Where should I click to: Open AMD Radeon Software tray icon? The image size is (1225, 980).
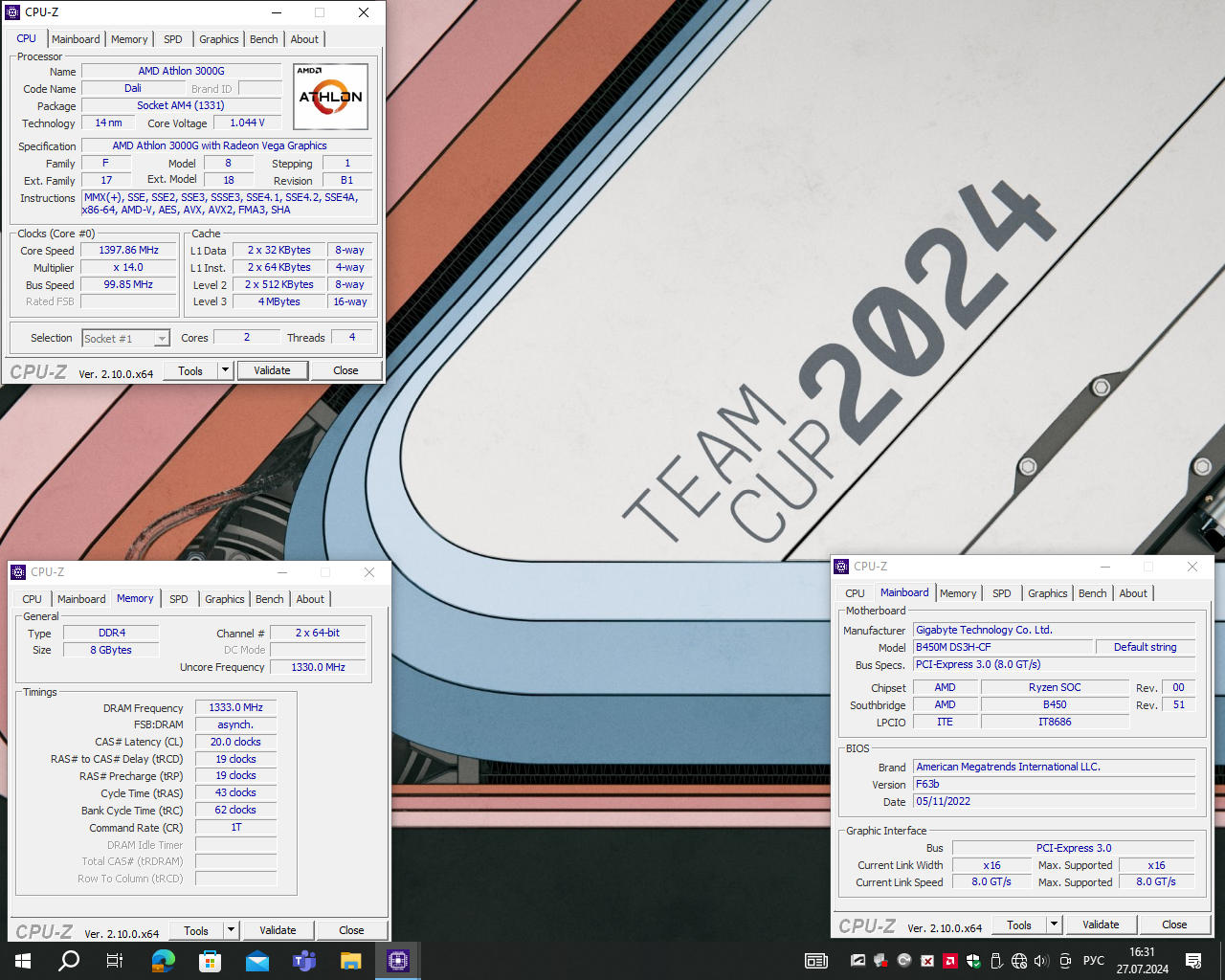click(950, 961)
